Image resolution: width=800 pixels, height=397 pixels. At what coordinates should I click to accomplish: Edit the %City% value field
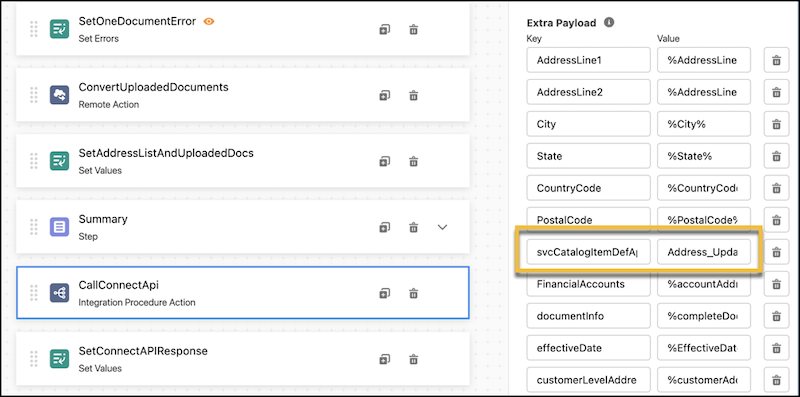[704, 124]
